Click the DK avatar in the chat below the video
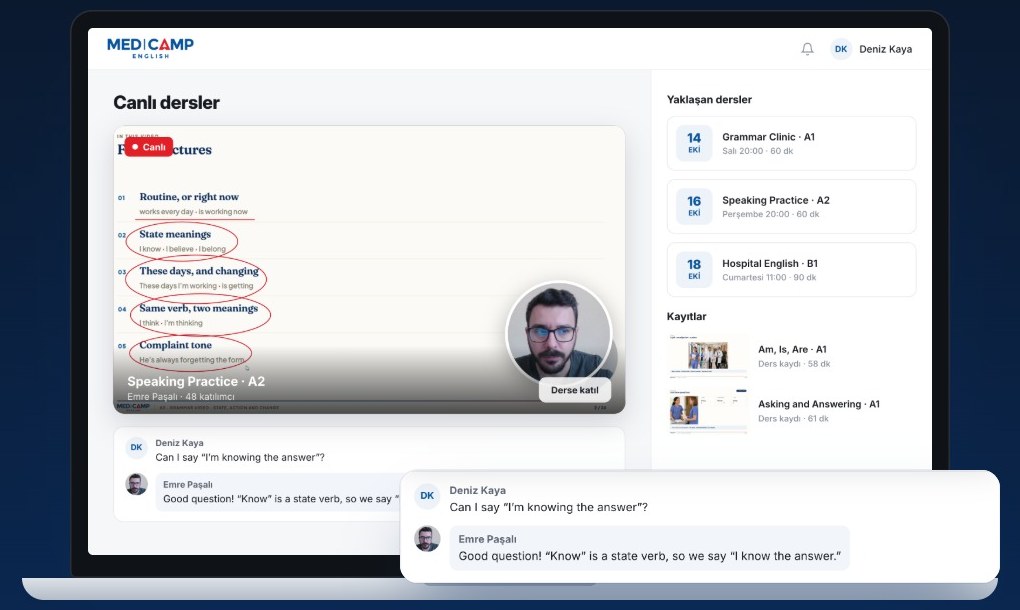 click(x=136, y=447)
